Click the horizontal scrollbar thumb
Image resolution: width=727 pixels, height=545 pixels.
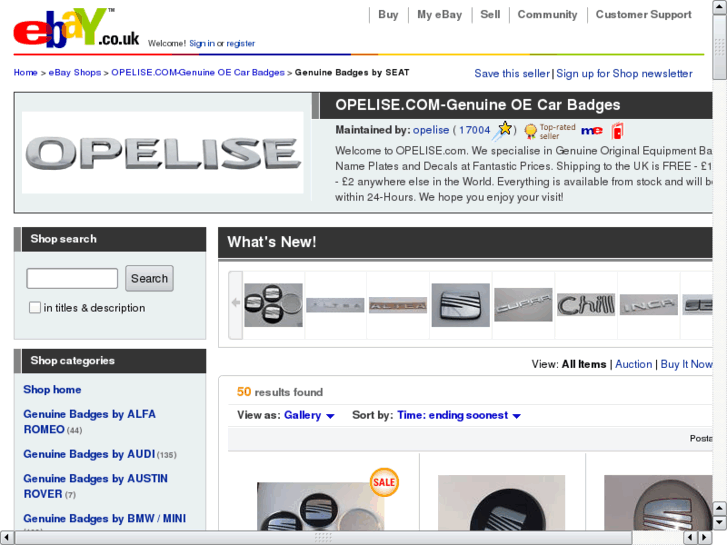click(323, 538)
